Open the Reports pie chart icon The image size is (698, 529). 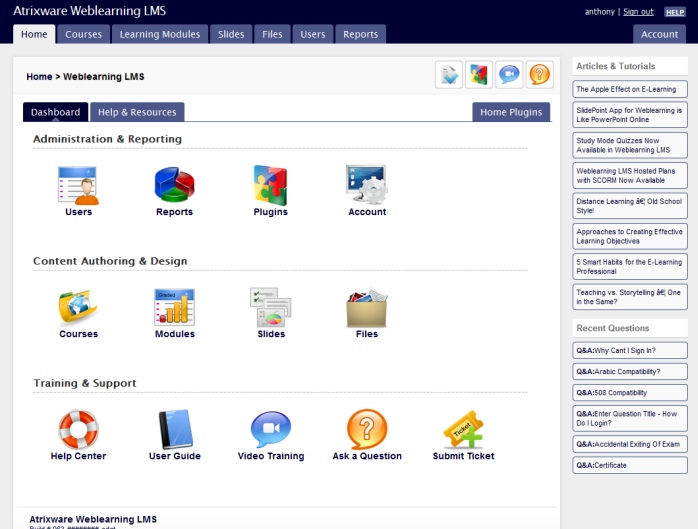pyautogui.click(x=174, y=184)
